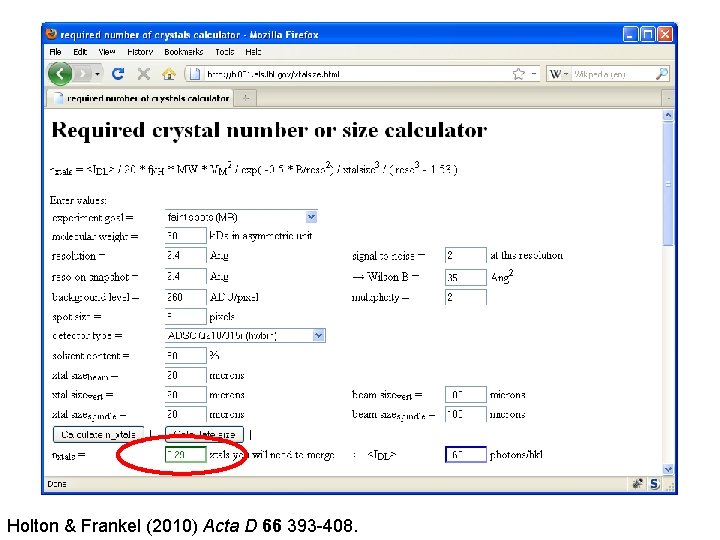Open the Tools menu
The image size is (720, 540).
[225, 52]
